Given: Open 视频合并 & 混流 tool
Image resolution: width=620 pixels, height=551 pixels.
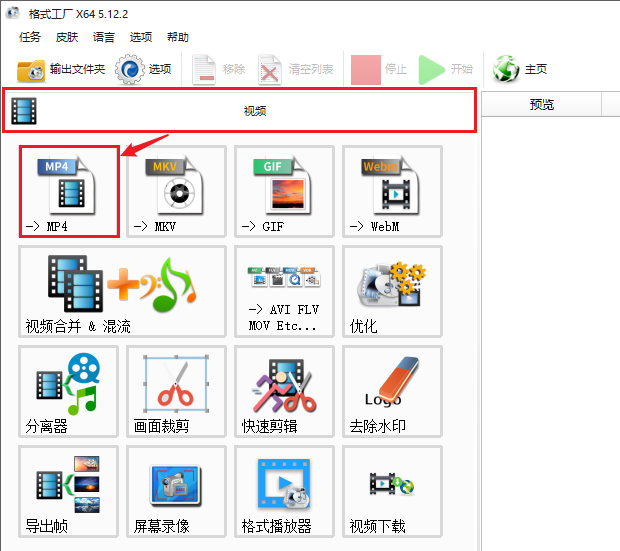Looking at the screenshot, I should (123, 292).
